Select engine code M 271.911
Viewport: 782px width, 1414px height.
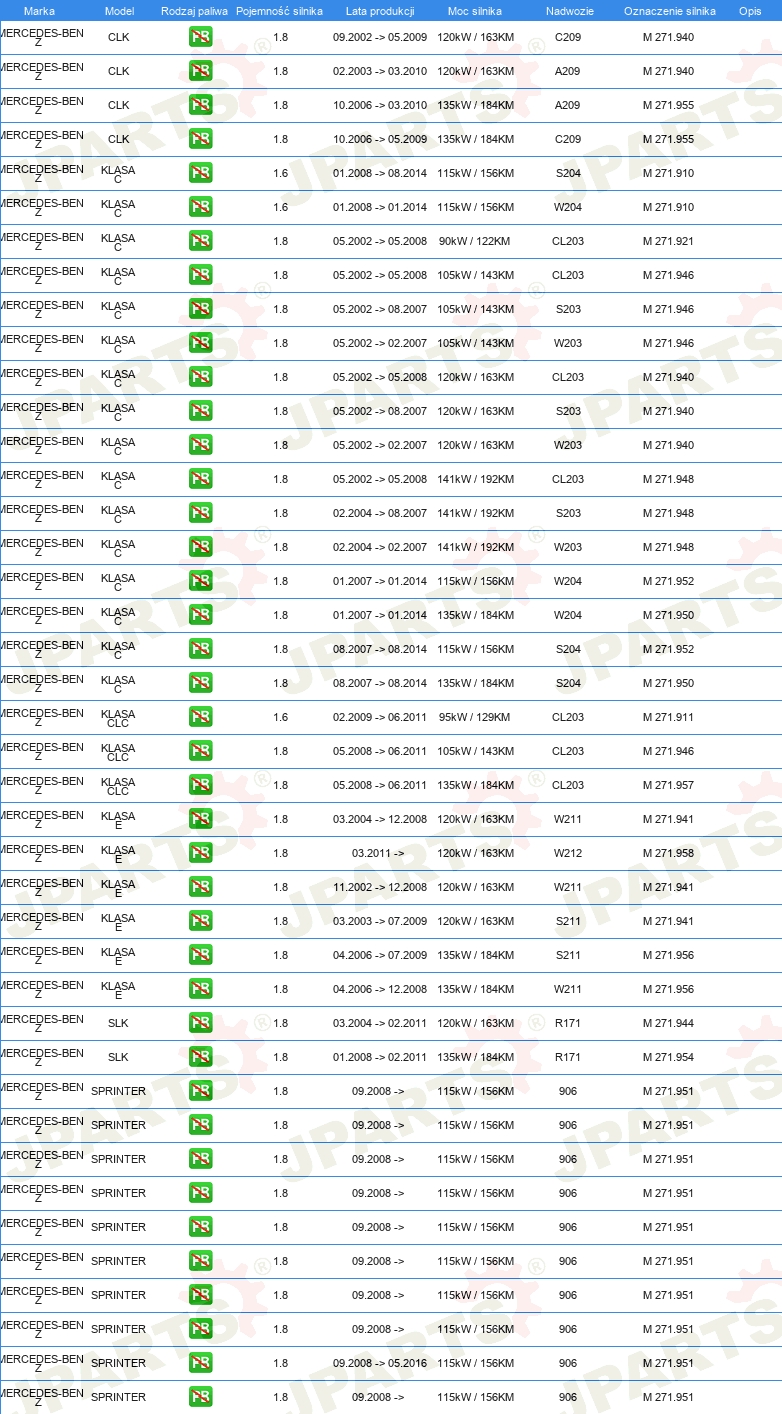[668, 718]
